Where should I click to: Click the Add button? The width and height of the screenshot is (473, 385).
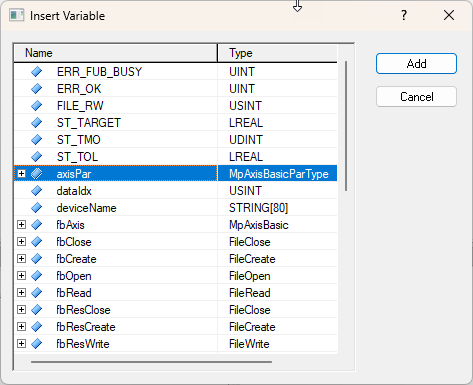[416, 63]
